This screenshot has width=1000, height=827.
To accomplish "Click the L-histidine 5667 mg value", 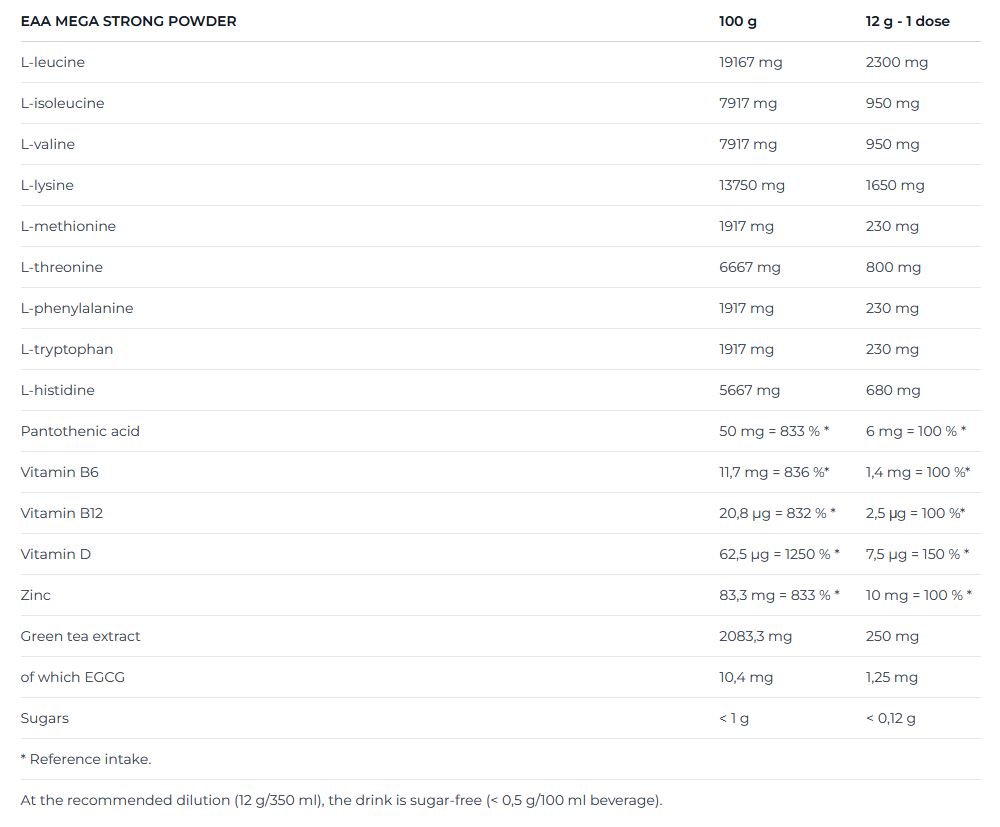I will (x=749, y=390).
